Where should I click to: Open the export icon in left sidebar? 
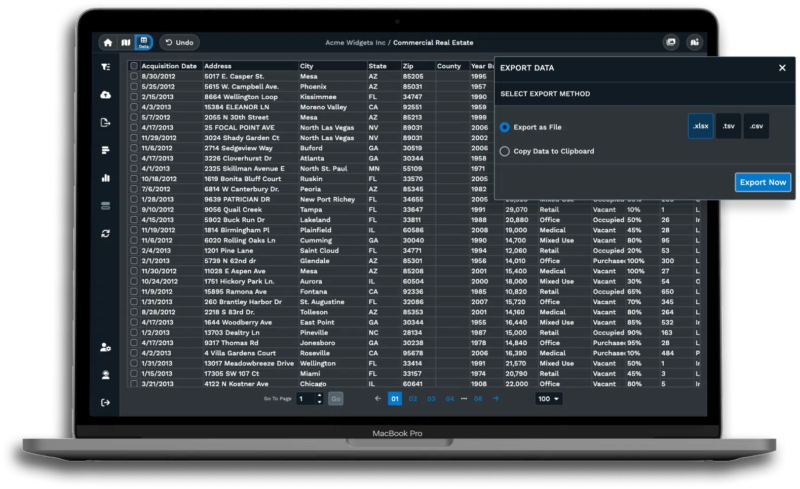click(x=106, y=122)
